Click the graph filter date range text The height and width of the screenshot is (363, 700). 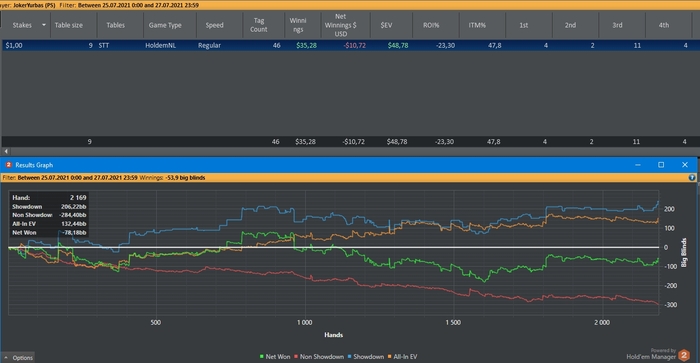[x=78, y=178]
